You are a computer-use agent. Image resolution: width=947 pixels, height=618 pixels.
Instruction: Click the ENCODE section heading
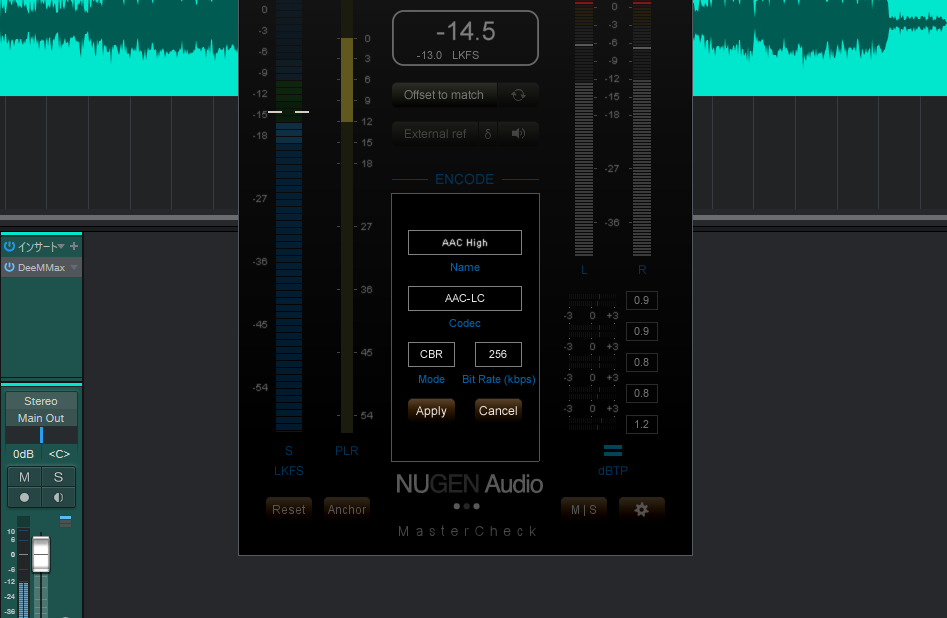[x=464, y=179]
